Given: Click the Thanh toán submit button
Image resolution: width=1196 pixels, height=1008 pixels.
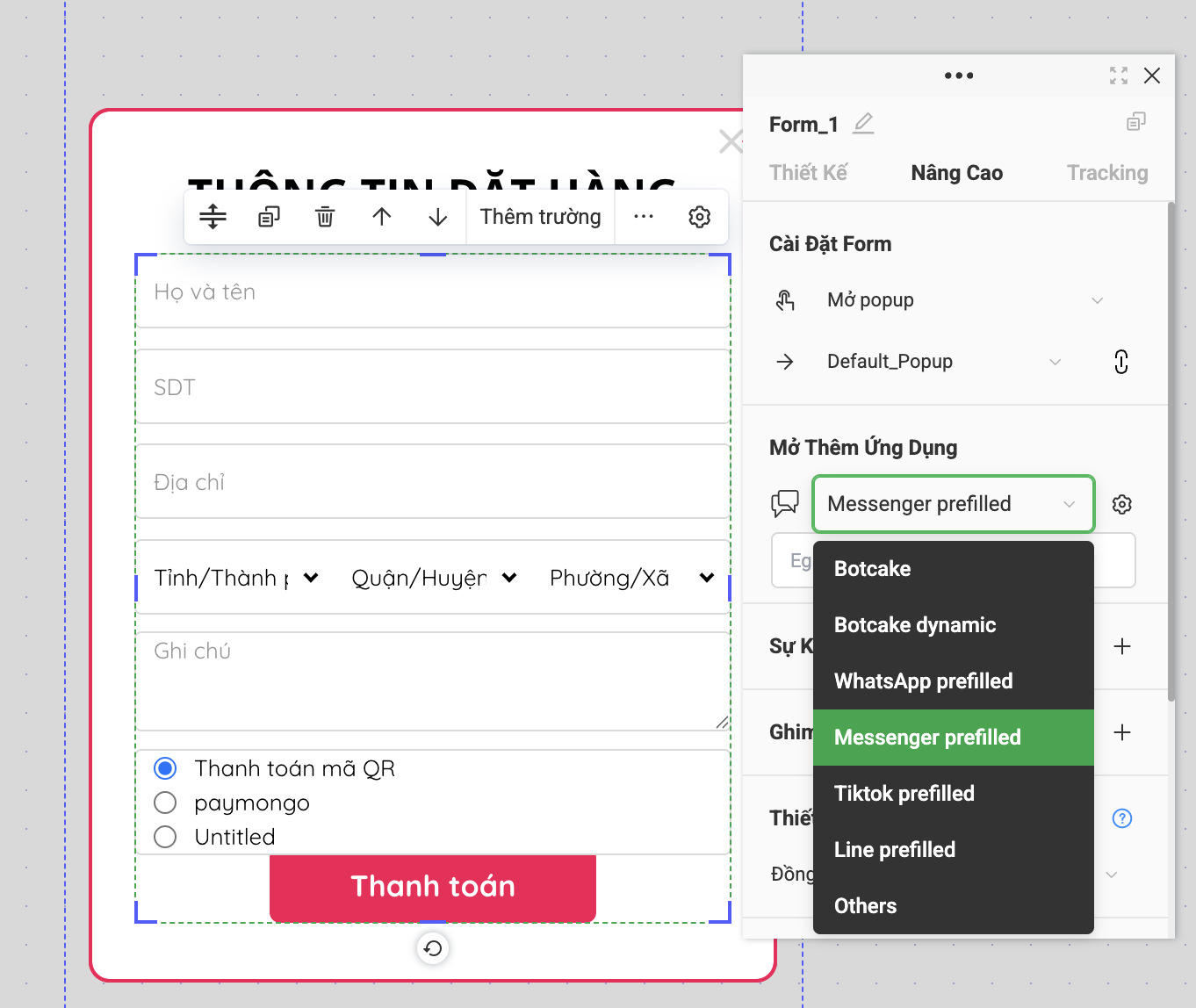Looking at the screenshot, I should click(x=433, y=887).
